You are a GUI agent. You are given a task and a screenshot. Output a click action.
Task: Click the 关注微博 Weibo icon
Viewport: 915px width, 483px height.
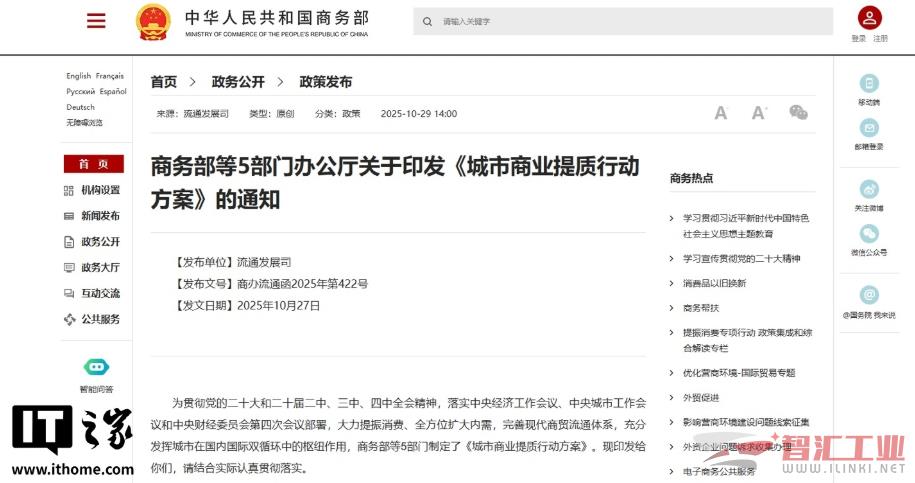pyautogui.click(x=869, y=189)
